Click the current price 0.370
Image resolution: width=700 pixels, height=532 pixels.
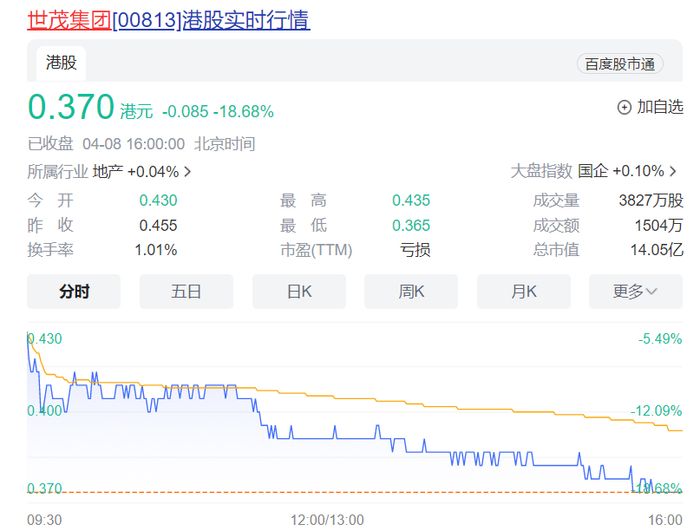pyautogui.click(x=71, y=107)
